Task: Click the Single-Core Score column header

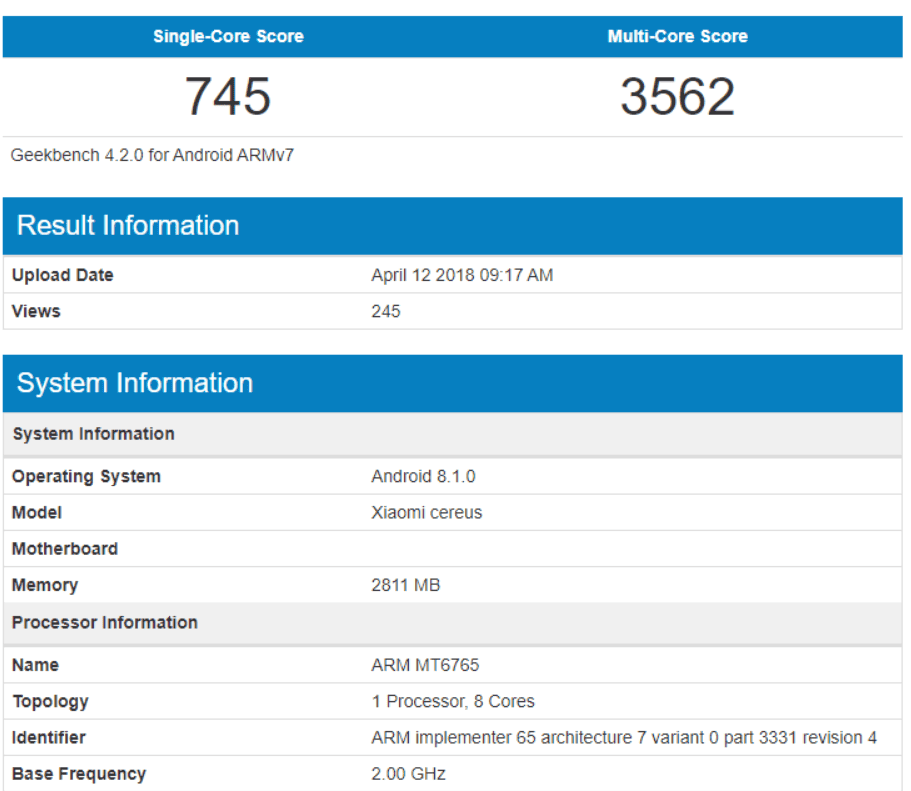Action: (x=228, y=36)
